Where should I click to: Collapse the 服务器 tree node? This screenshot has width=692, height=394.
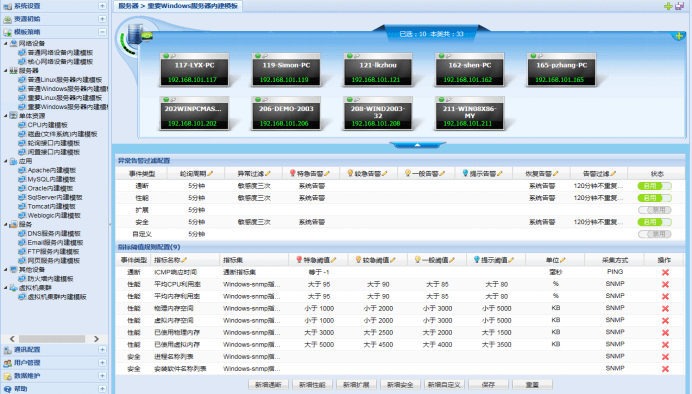point(6,71)
